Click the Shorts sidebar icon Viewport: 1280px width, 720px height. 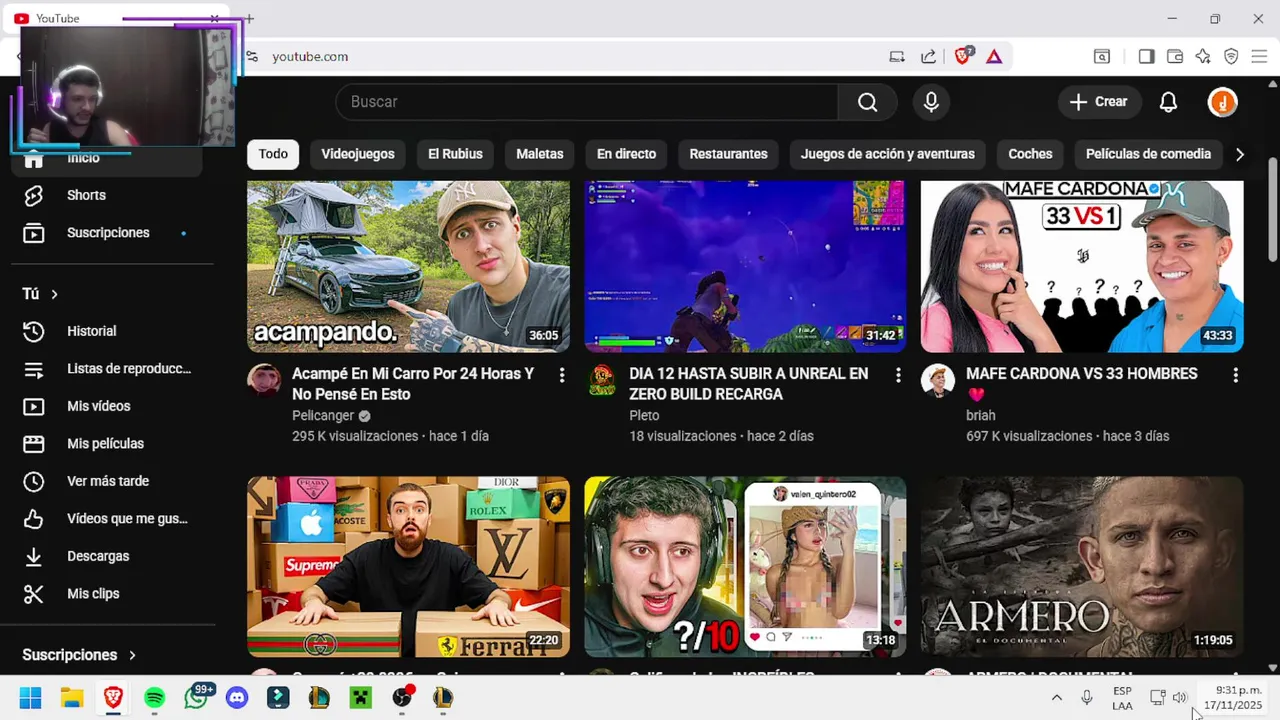34,195
